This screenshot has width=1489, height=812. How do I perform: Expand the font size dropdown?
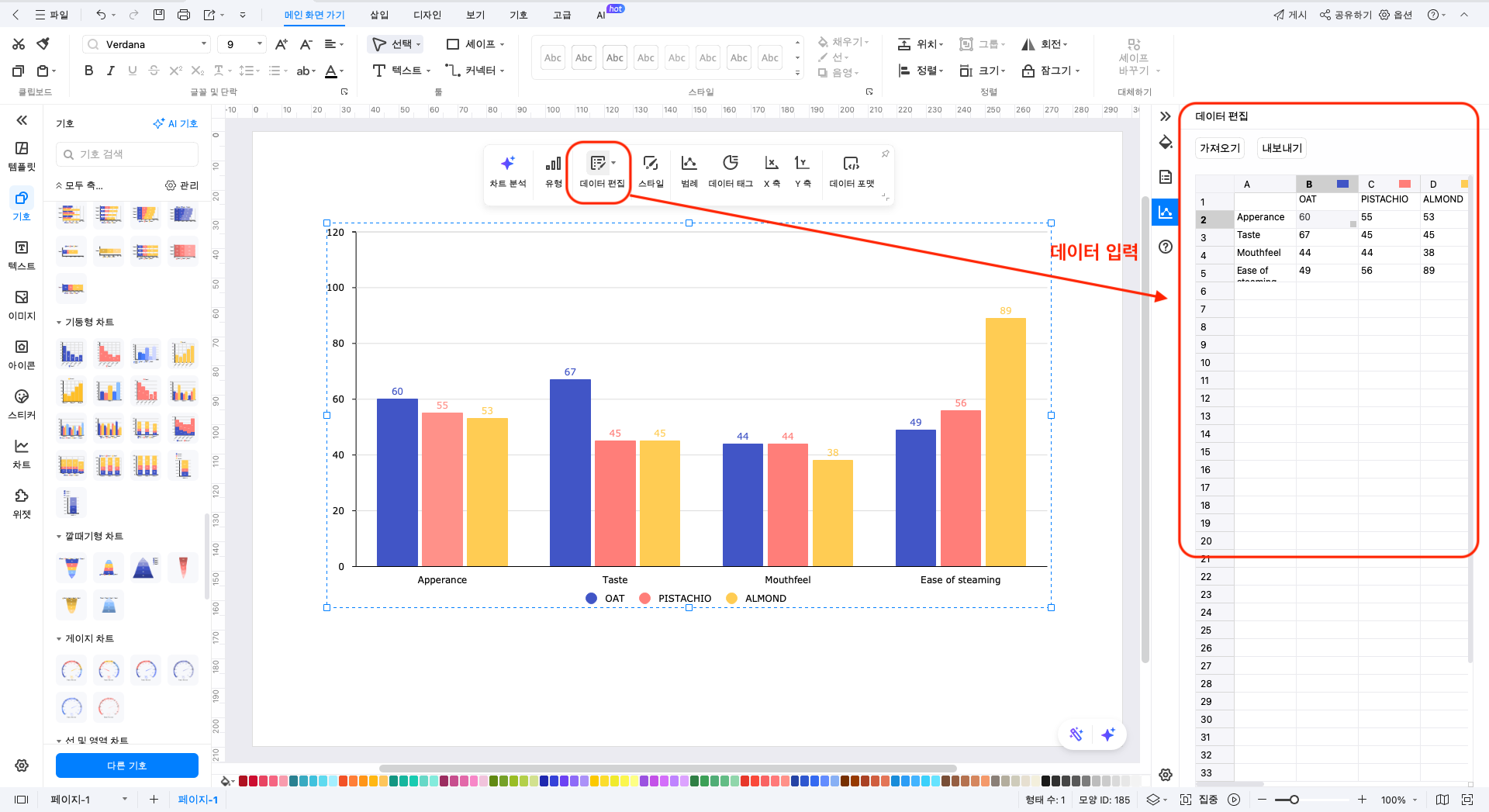(x=258, y=43)
